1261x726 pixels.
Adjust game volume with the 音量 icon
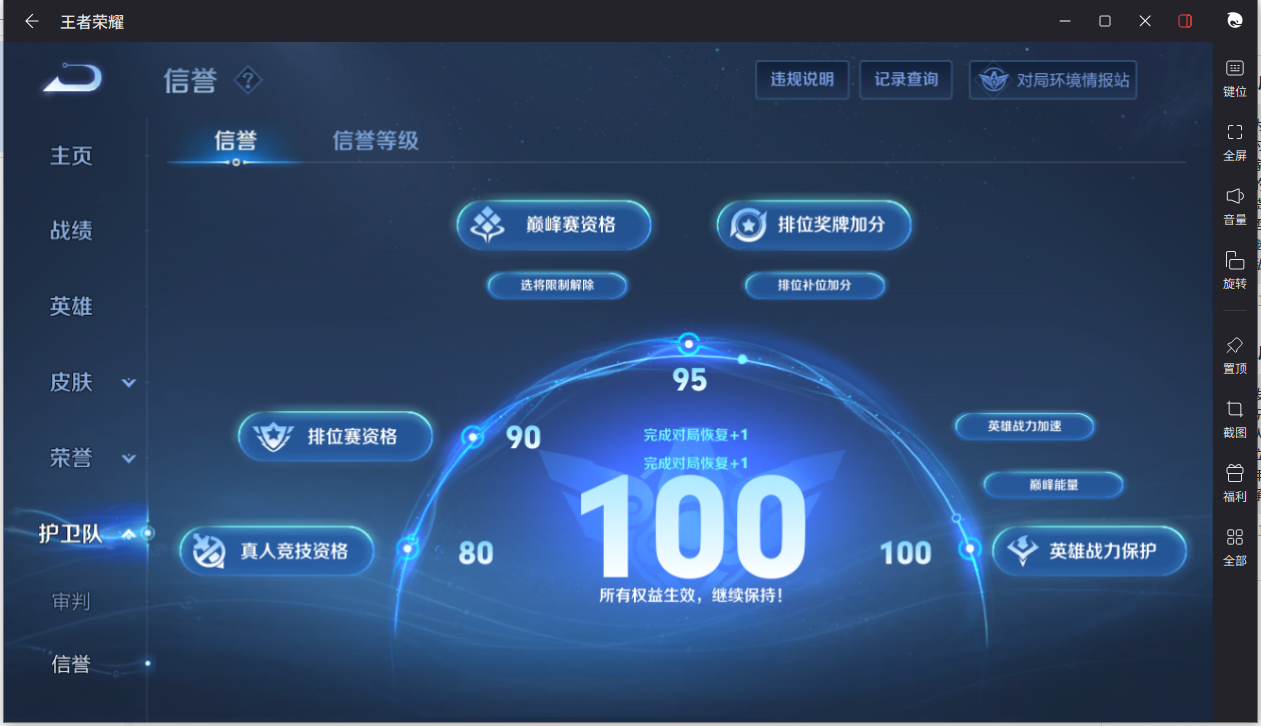click(x=1234, y=206)
